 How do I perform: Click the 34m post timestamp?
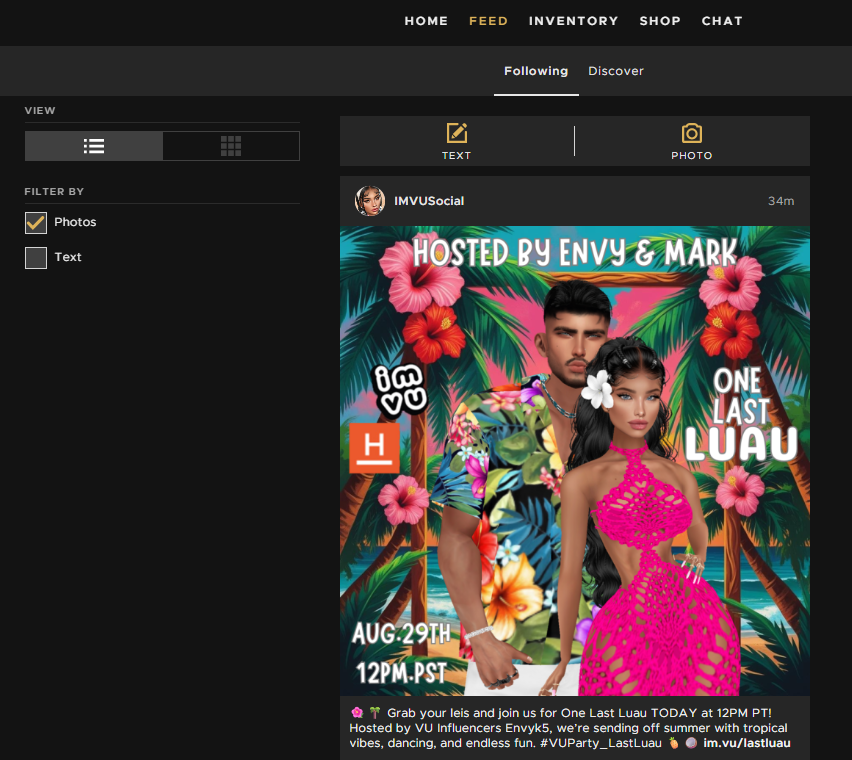pos(781,200)
